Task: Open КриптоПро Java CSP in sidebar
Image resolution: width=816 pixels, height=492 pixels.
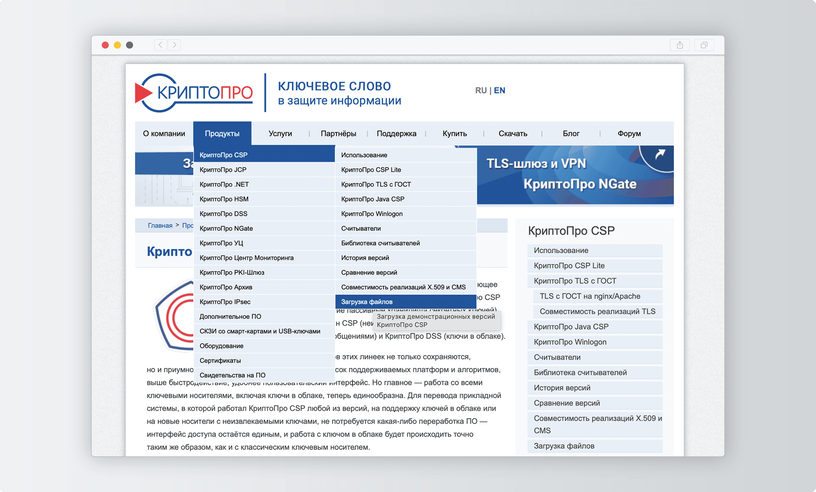Action: (595, 326)
